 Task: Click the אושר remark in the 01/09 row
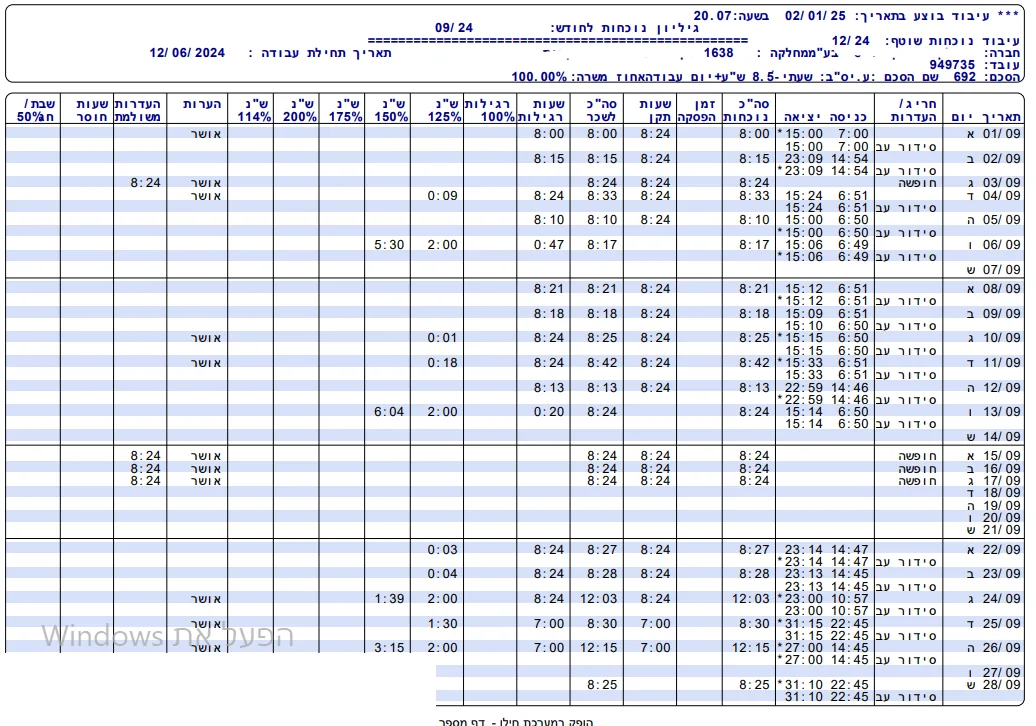(206, 133)
